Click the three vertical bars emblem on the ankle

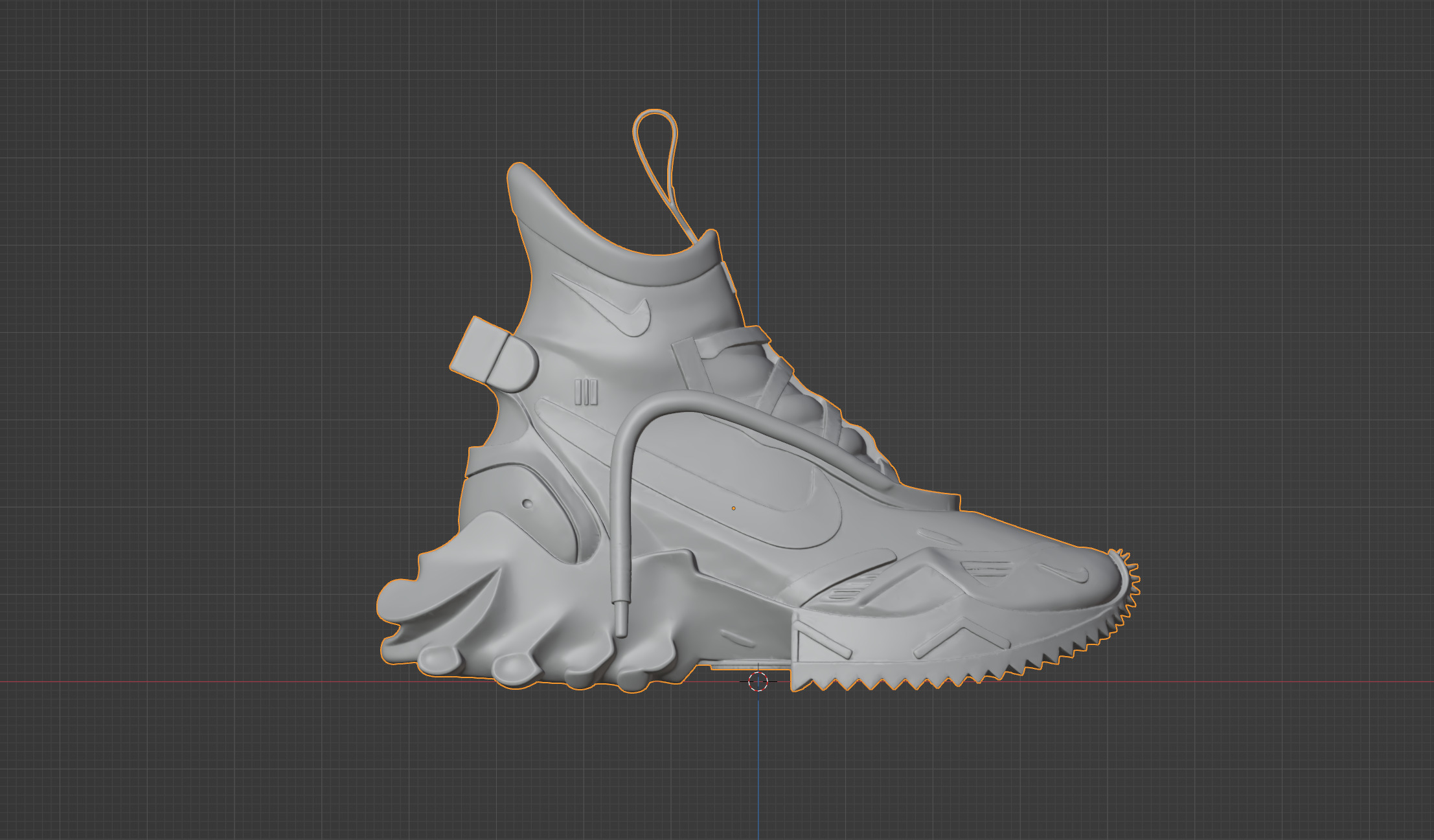(586, 392)
